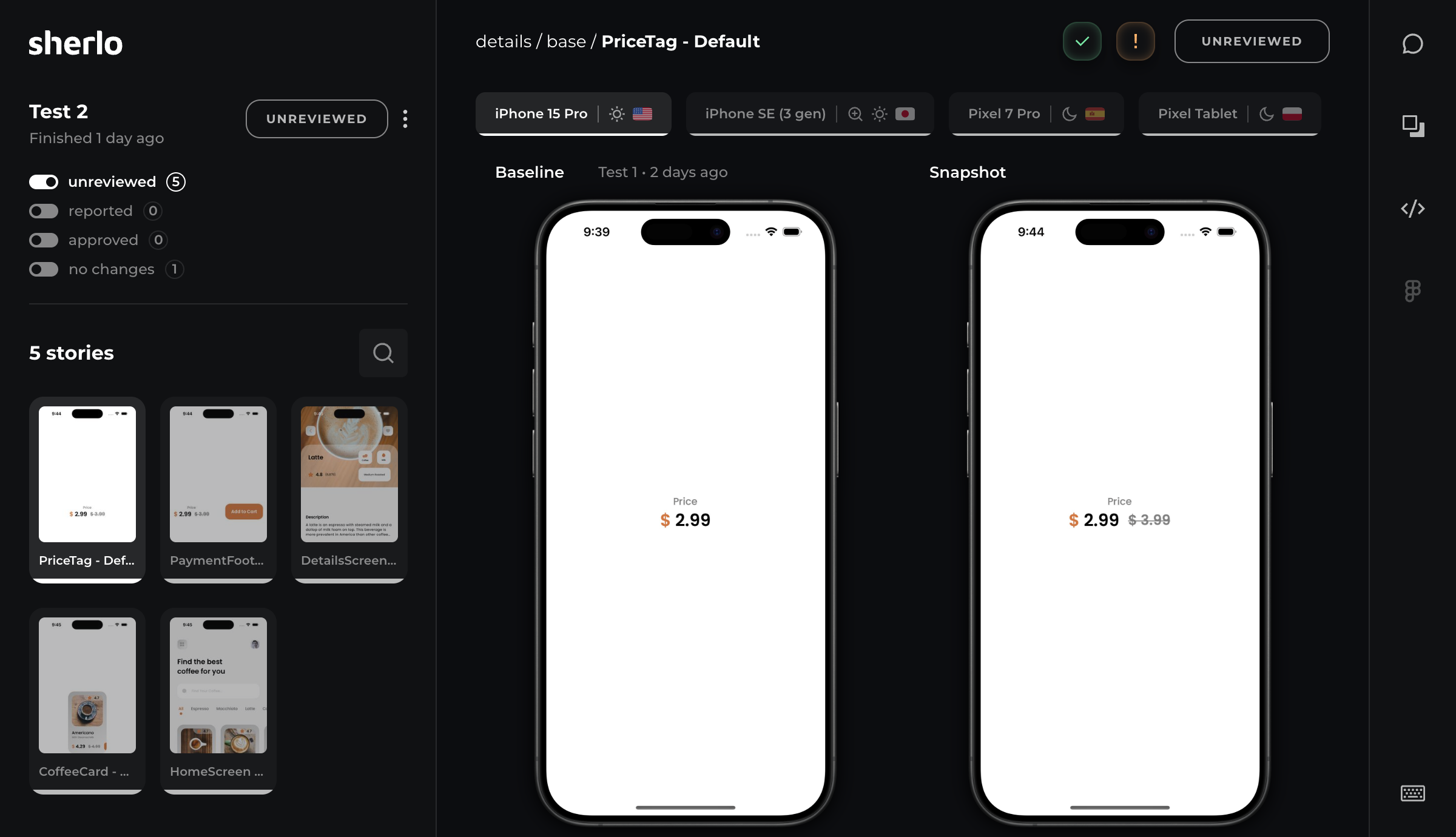The height and width of the screenshot is (837, 1456).
Task: Click the Japan flag in iPhone SE tab
Action: pyautogui.click(x=905, y=114)
